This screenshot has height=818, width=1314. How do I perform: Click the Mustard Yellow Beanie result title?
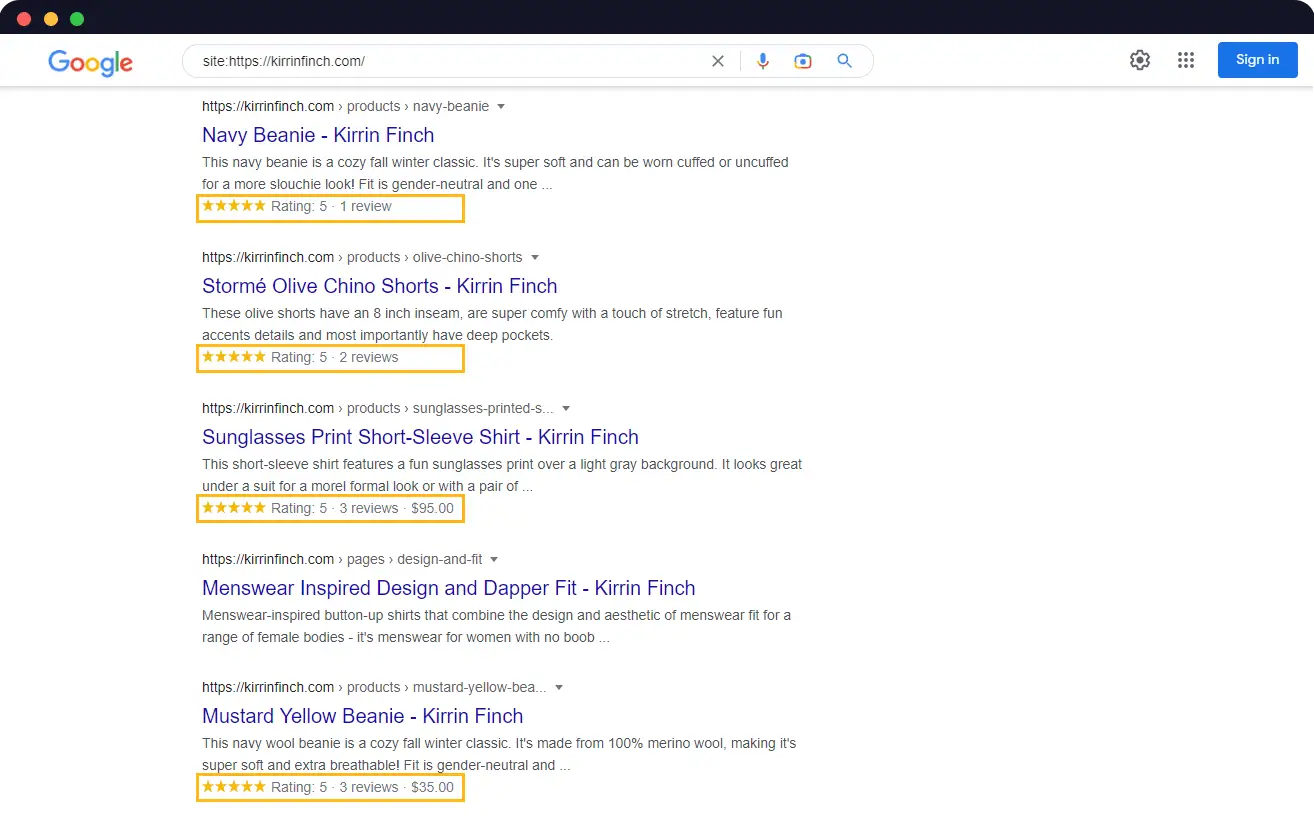tap(362, 716)
